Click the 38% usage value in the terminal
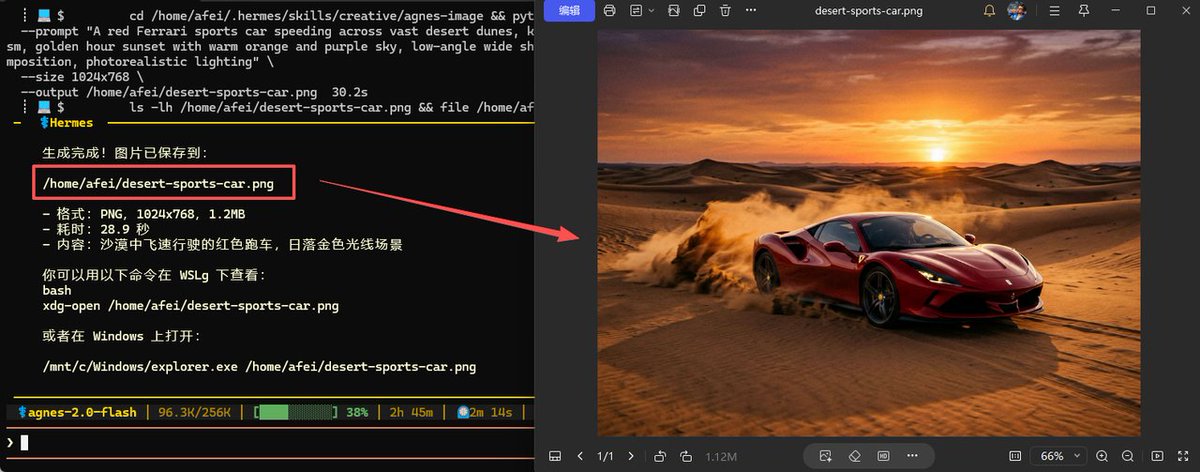The image size is (1200, 472). pyautogui.click(x=357, y=412)
